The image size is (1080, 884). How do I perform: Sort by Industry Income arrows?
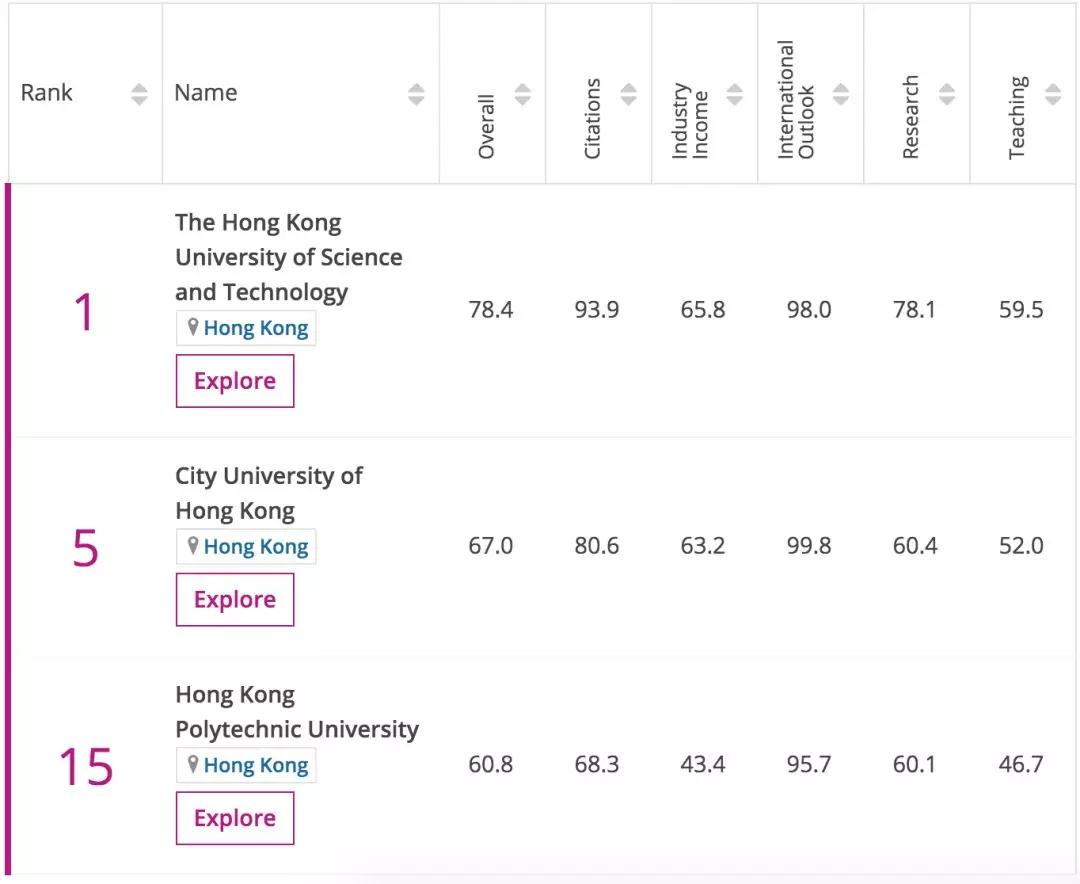[734, 94]
